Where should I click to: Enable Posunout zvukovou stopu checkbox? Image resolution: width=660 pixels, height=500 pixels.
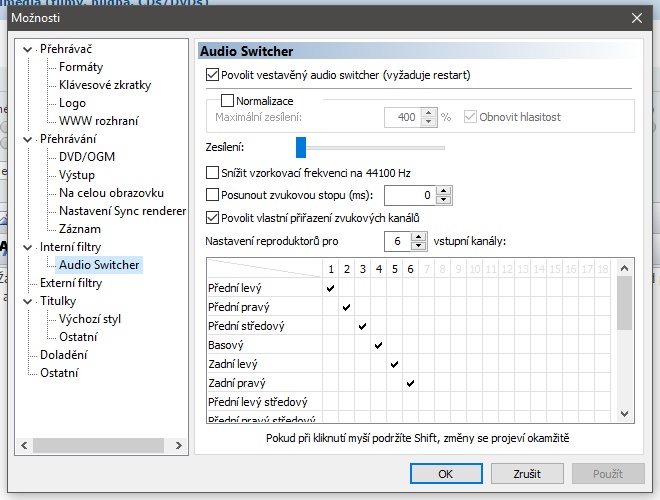(212, 195)
